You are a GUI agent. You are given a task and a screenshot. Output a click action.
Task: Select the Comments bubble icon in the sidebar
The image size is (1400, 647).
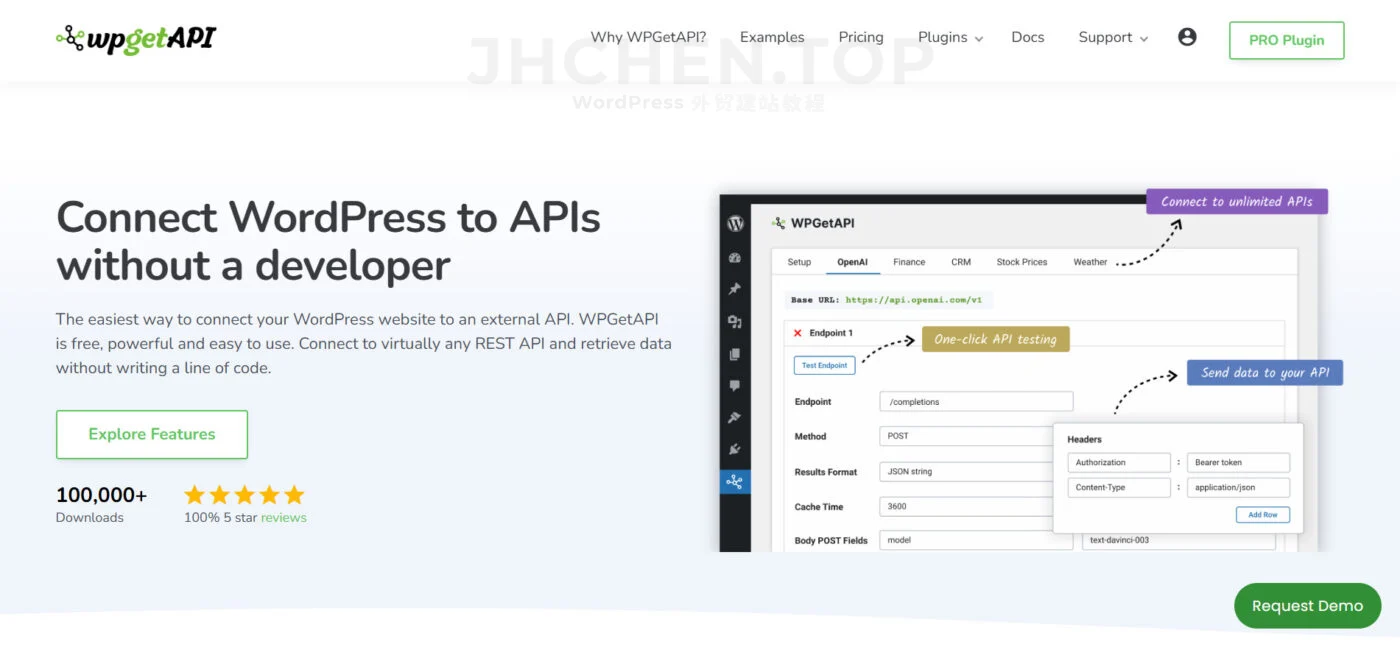[x=735, y=386]
